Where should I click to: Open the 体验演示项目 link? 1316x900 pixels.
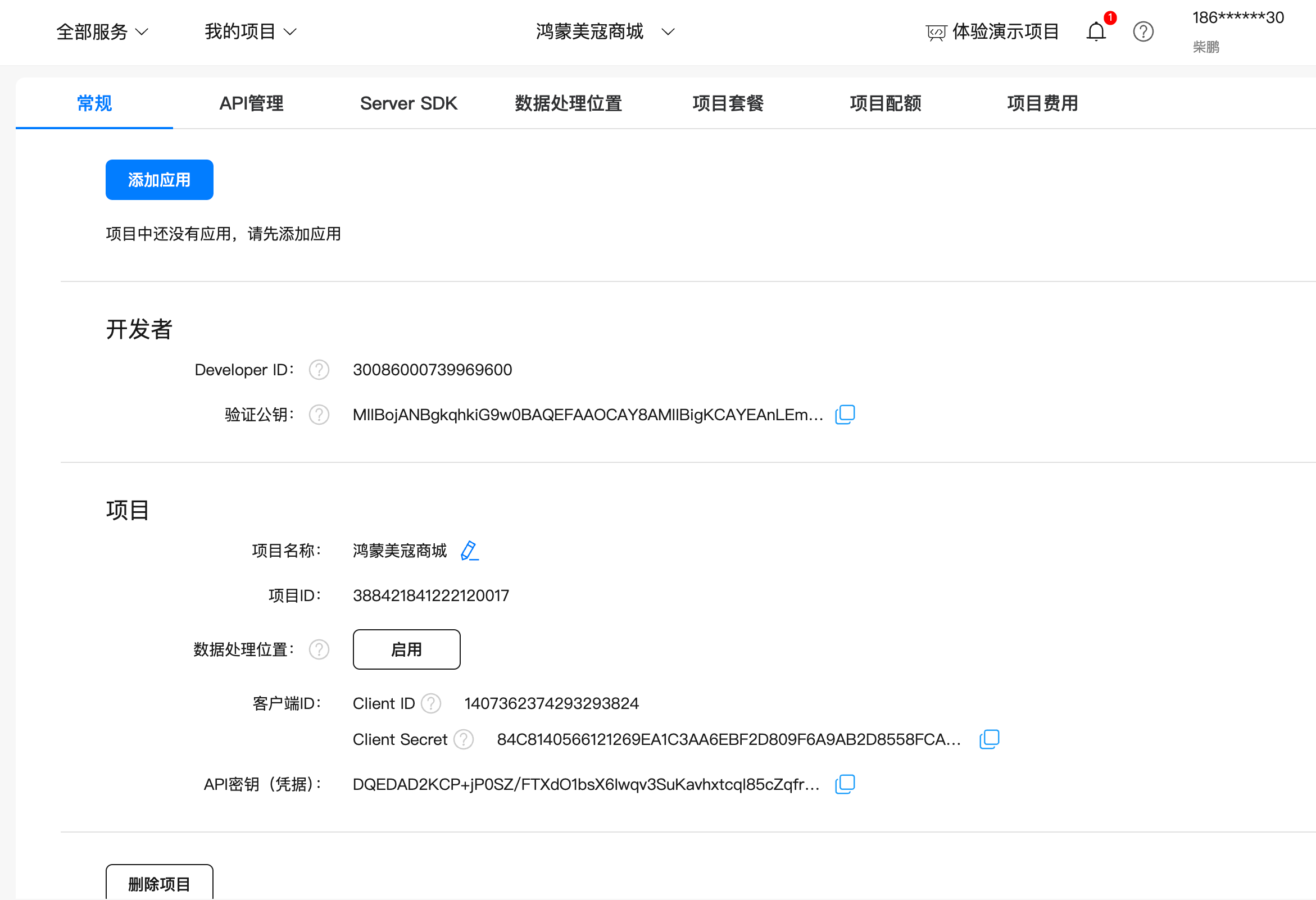point(992,31)
